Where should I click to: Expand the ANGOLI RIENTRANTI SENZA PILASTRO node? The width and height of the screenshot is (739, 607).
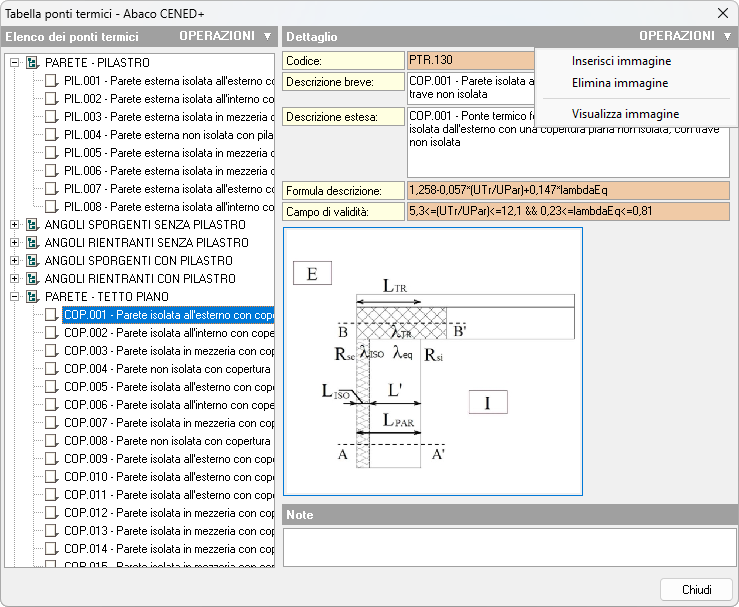(x=15, y=243)
